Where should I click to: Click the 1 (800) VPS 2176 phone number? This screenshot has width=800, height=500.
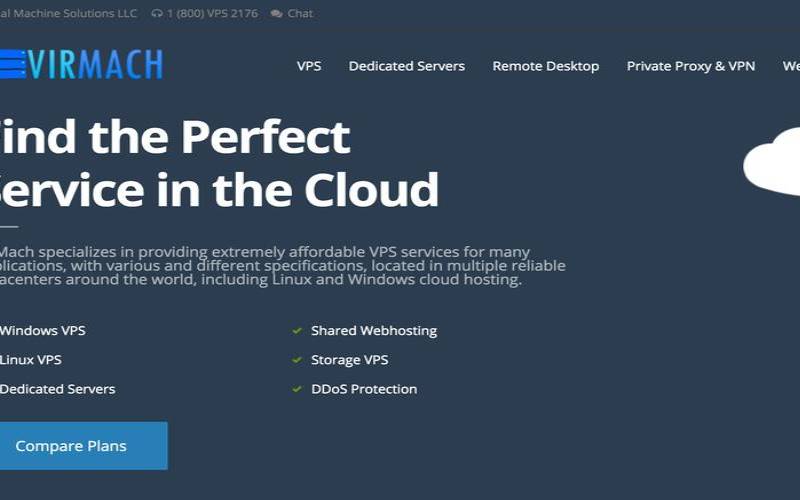point(211,14)
